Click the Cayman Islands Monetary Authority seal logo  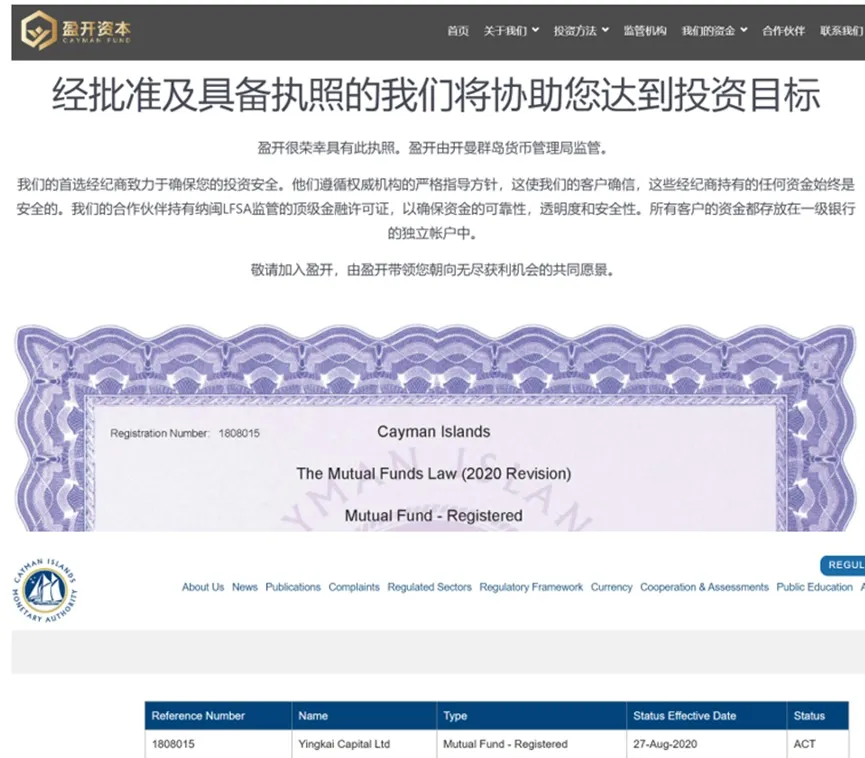pos(45,591)
